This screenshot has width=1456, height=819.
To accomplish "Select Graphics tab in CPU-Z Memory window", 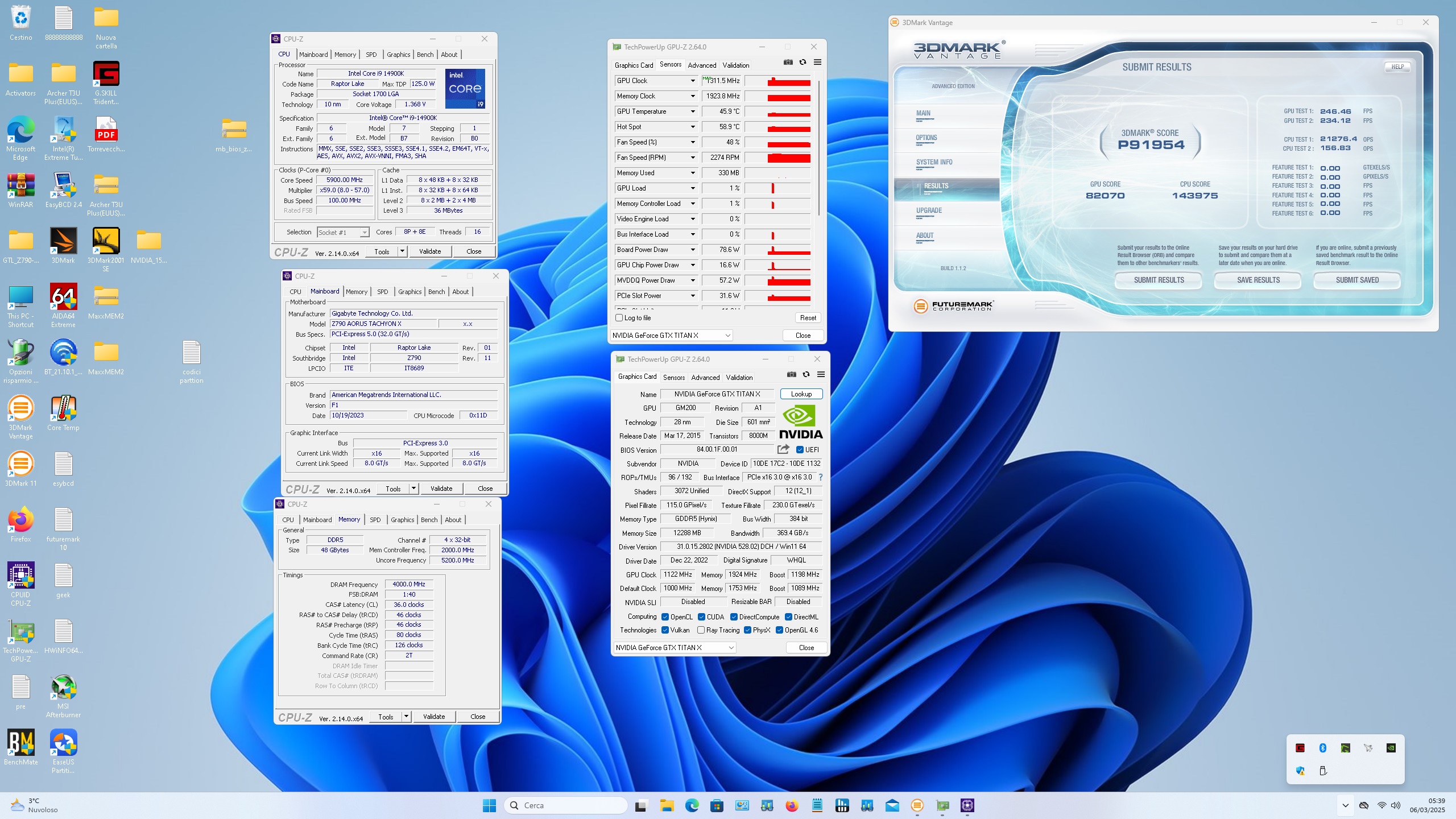I will pos(402,520).
